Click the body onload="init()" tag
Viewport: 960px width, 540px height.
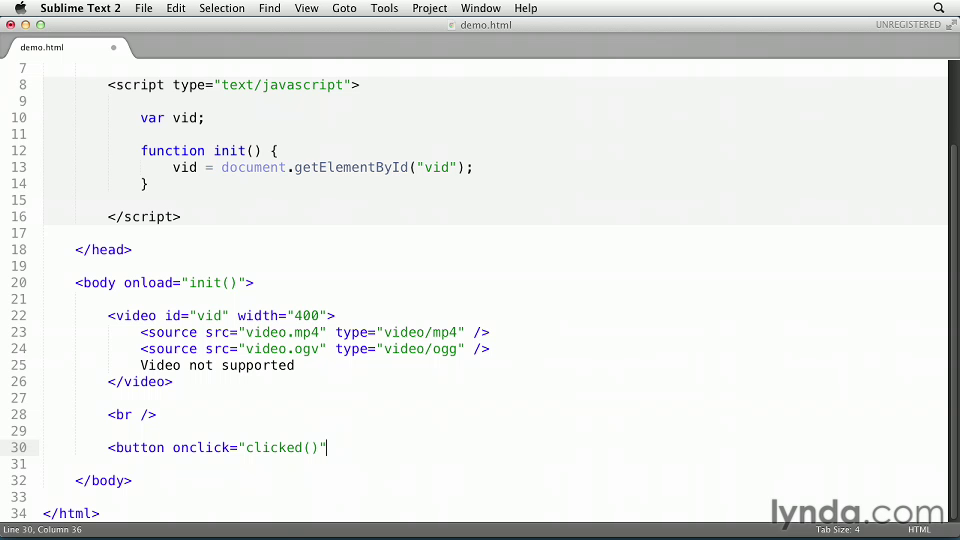(164, 283)
